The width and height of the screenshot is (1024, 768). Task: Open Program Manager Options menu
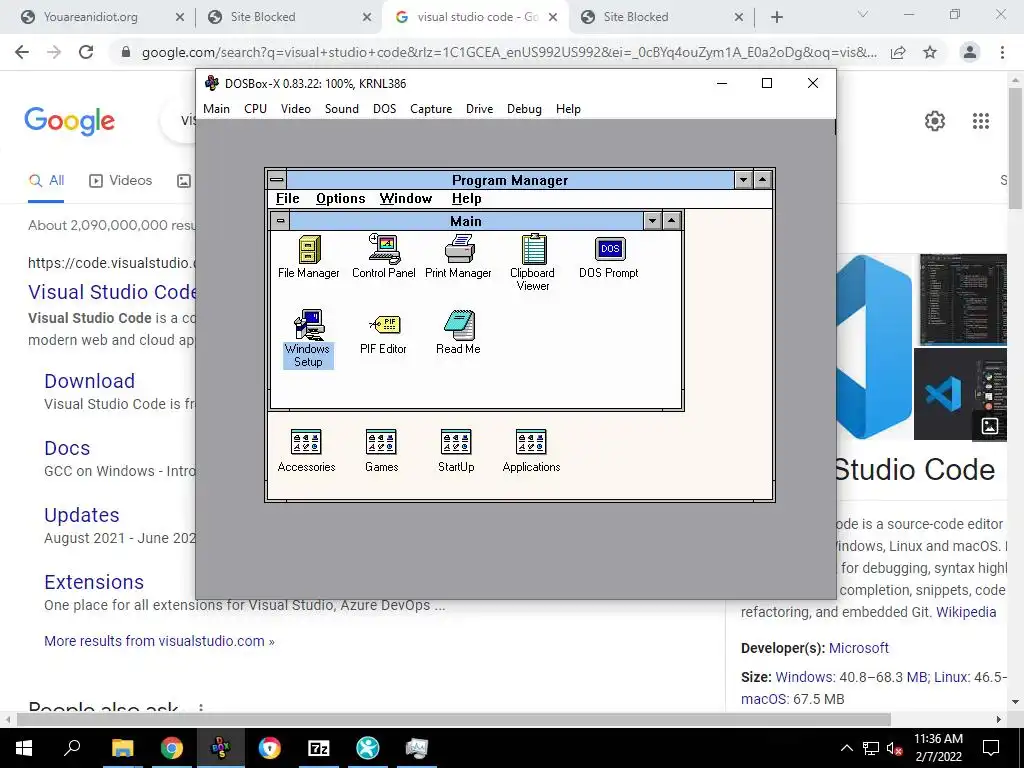[340, 199]
